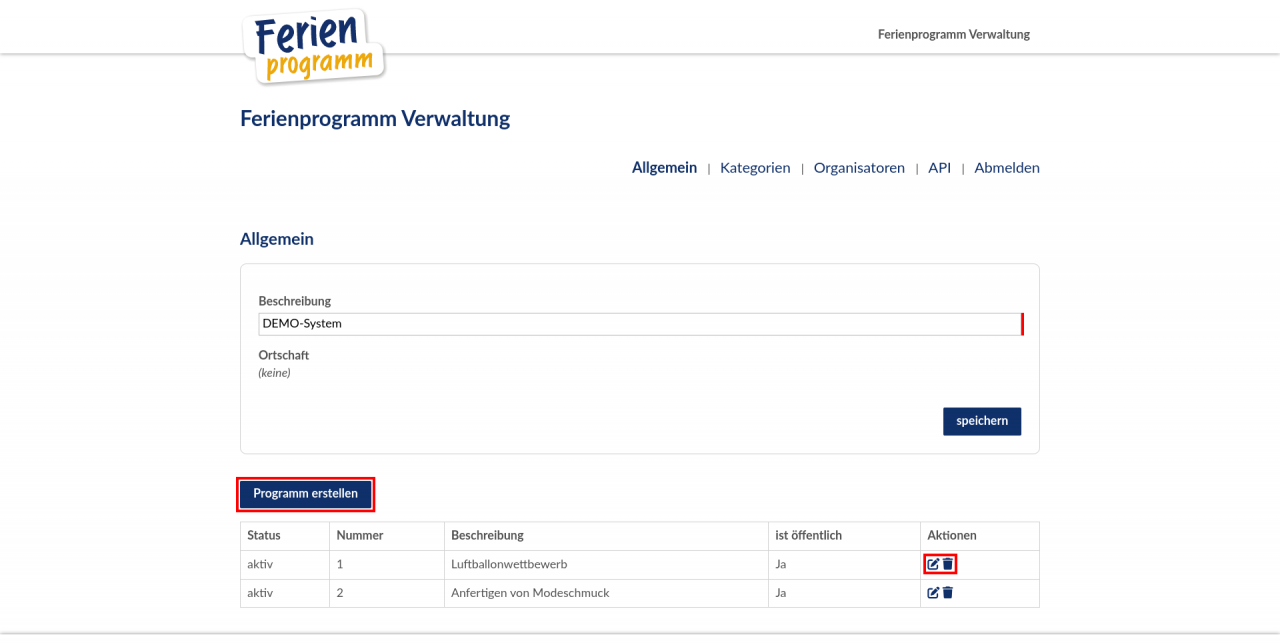Screen dimensions: 1280x643
Task: Delete the Anfertigen von Modeschmuck program
Action: pyautogui.click(x=948, y=593)
